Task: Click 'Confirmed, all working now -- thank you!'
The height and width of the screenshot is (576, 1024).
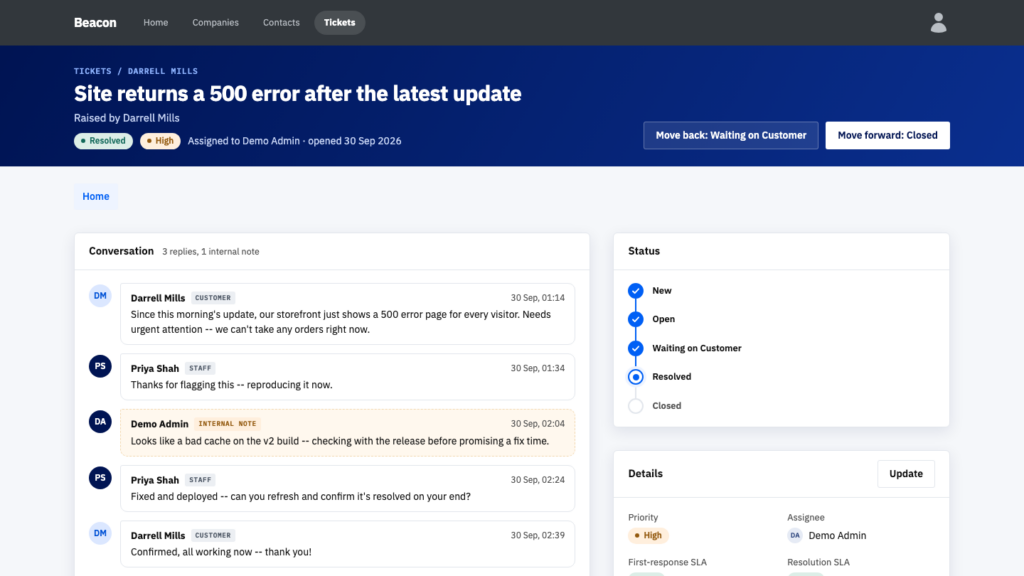Action: (221, 552)
